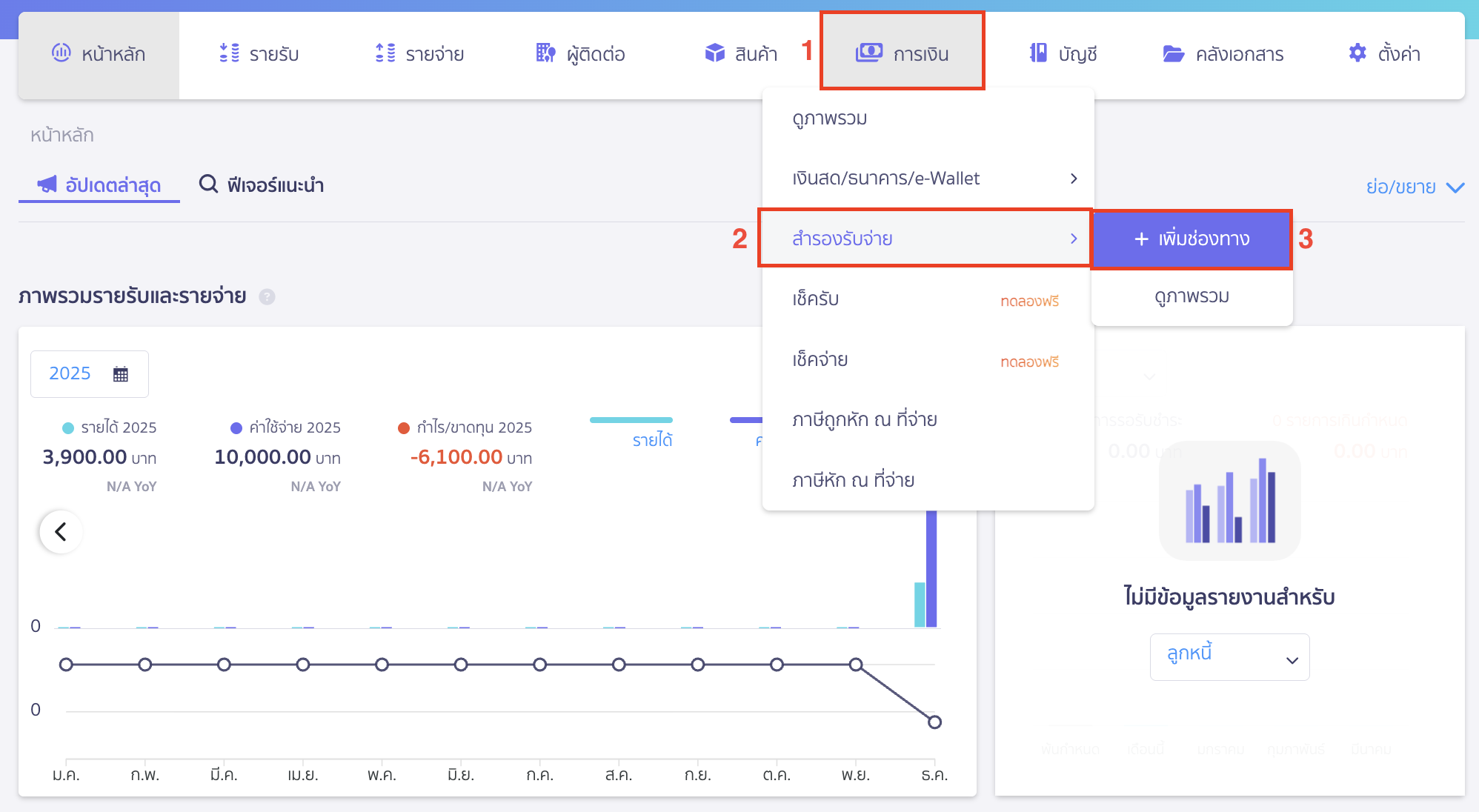Open the ลูกหนี้ dropdown

click(x=1229, y=657)
